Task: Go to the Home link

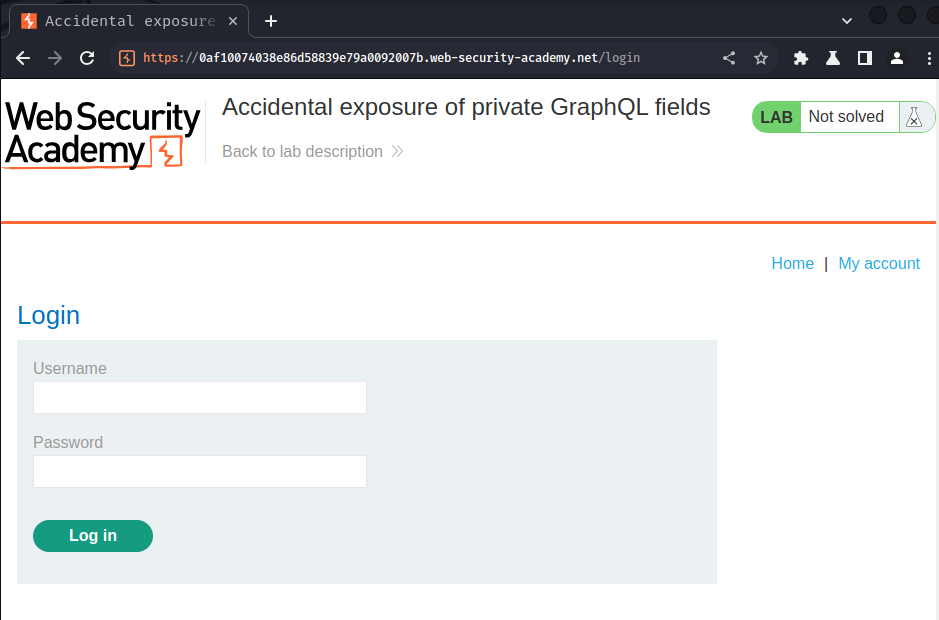Action: coord(792,264)
